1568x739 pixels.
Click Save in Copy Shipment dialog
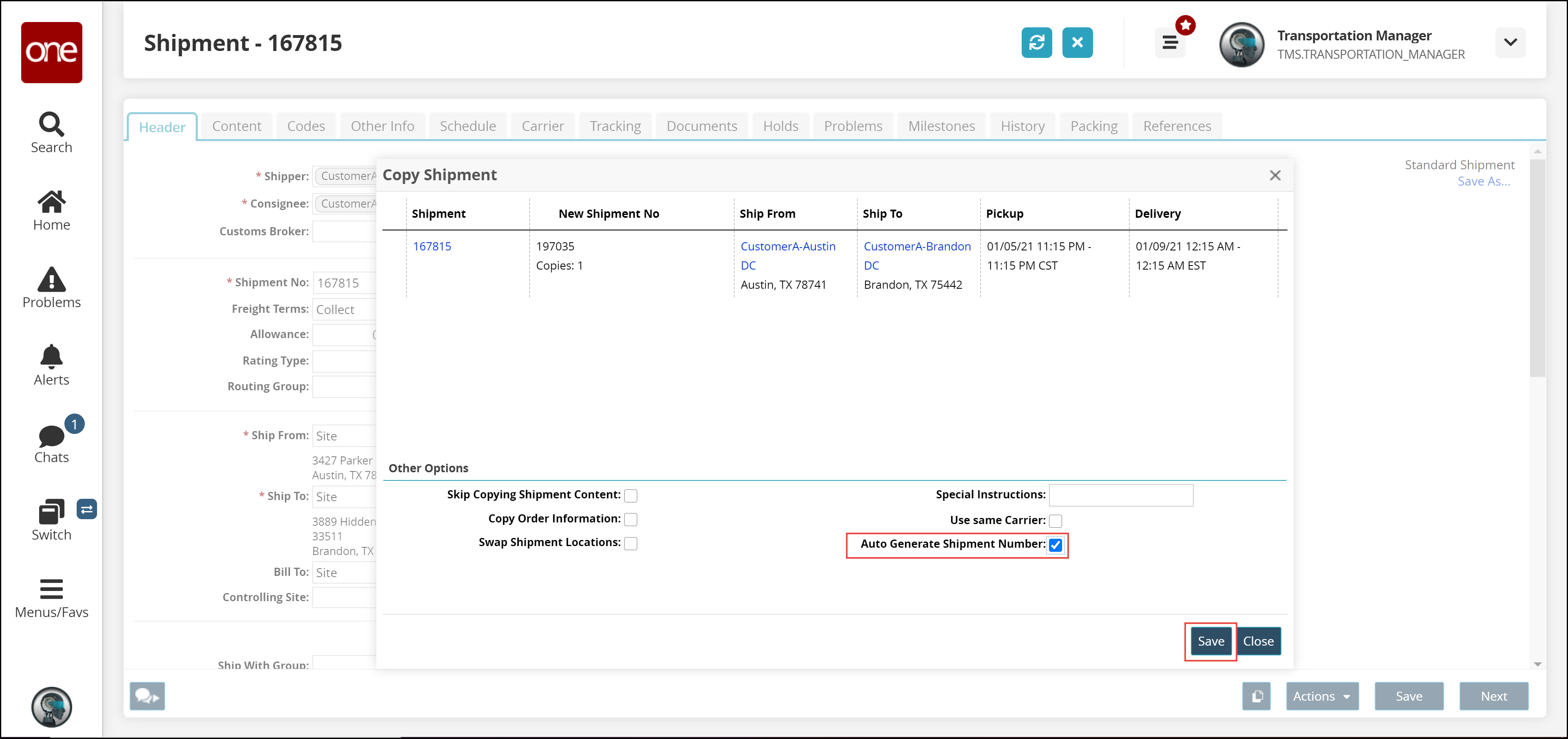pyautogui.click(x=1210, y=641)
